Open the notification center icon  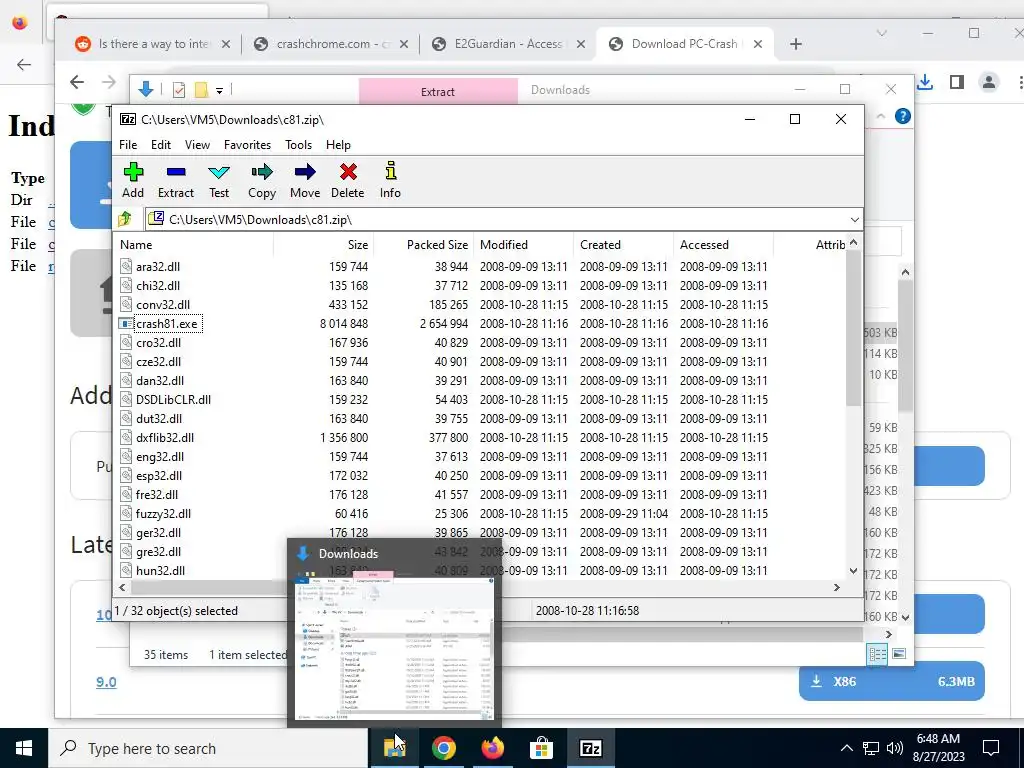(991, 748)
